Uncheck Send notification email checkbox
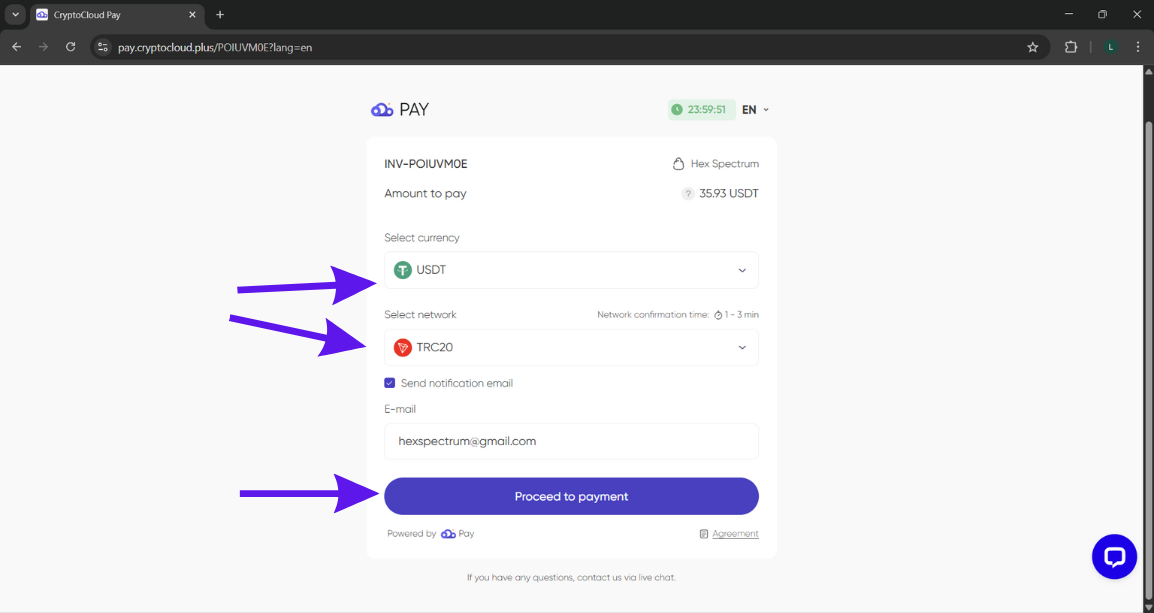Viewport: 1154px width, 613px height. click(x=390, y=383)
